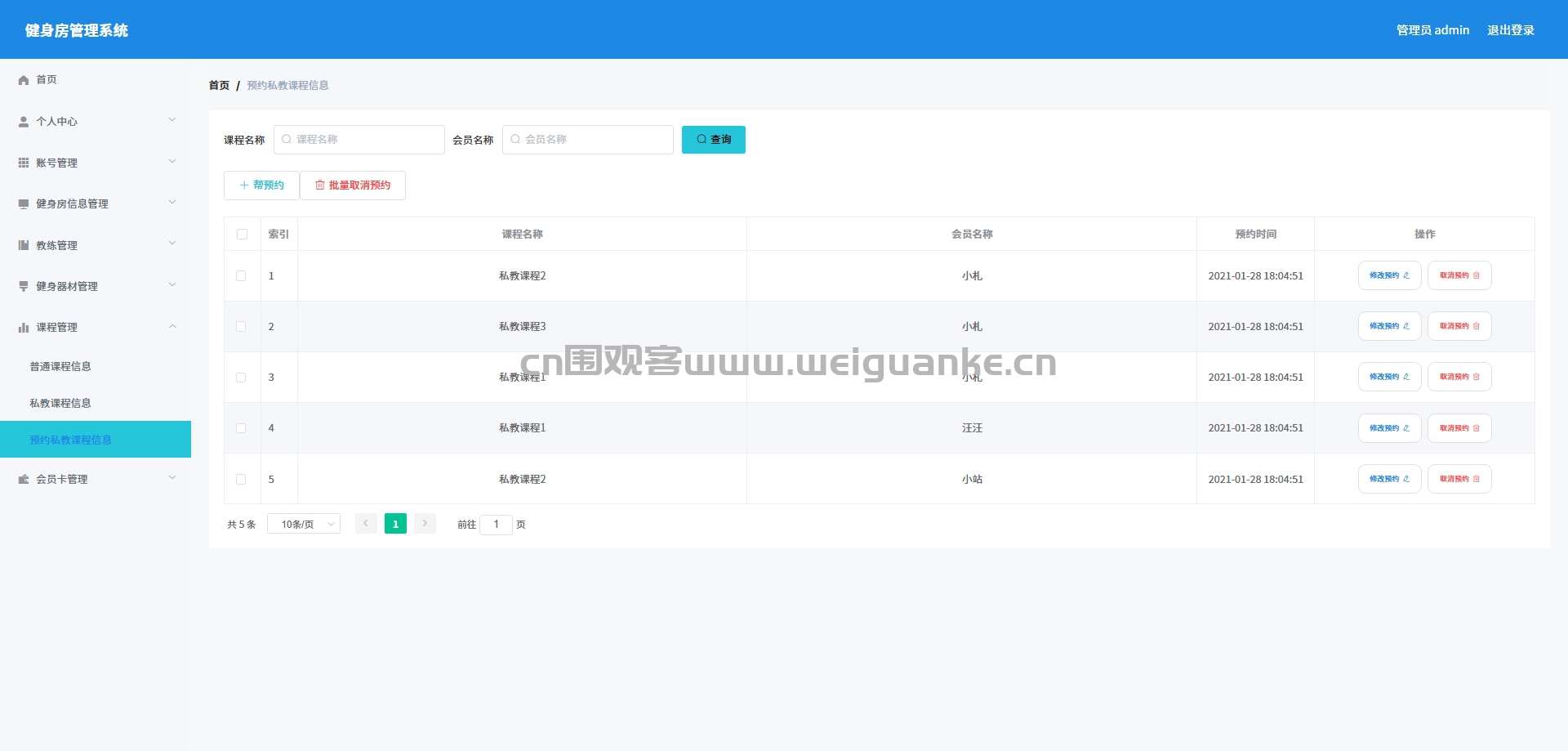Click the icon beside 会员卡管理
Viewport: 1568px width, 751px height.
coord(24,479)
